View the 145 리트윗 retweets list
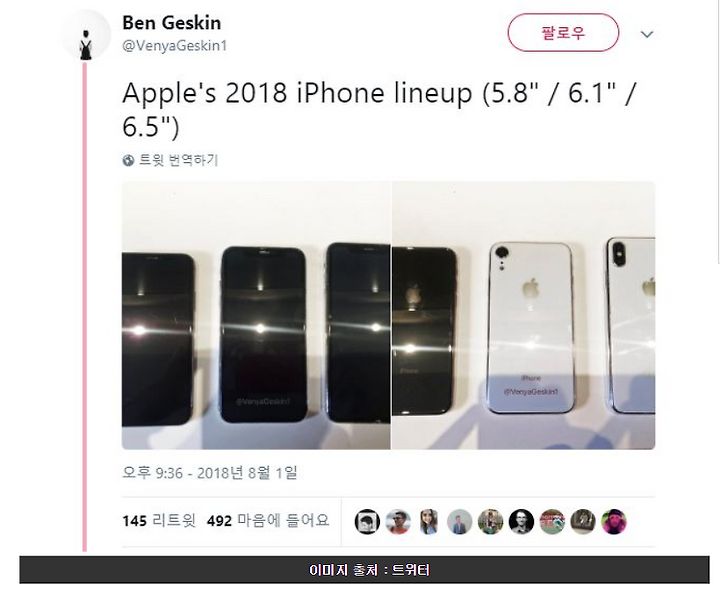Screen dimensions: 720x594 159,521
